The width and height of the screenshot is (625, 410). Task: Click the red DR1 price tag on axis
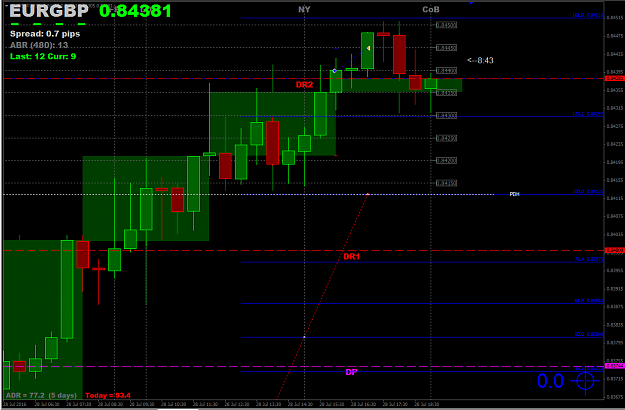(x=615, y=251)
